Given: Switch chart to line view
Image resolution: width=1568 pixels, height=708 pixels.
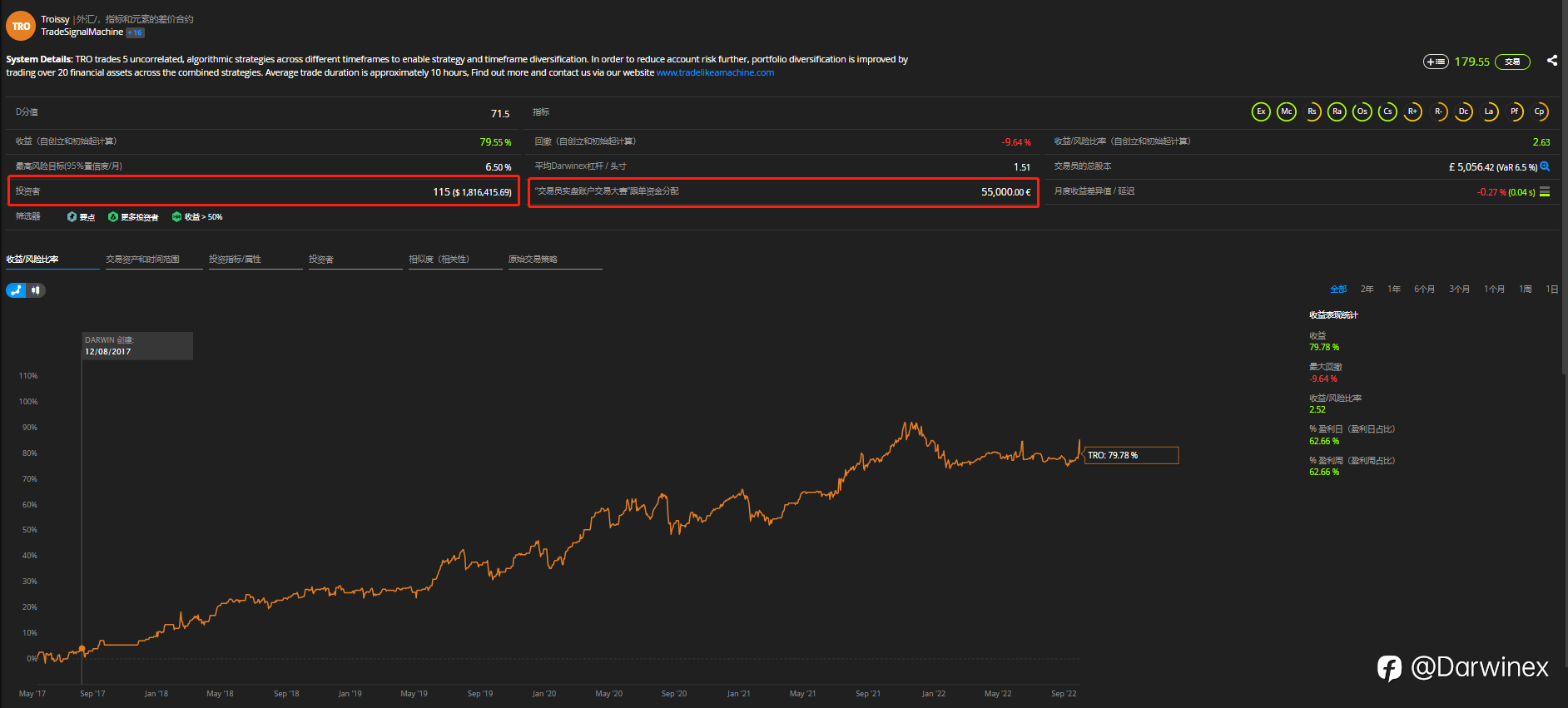Looking at the screenshot, I should [17, 290].
